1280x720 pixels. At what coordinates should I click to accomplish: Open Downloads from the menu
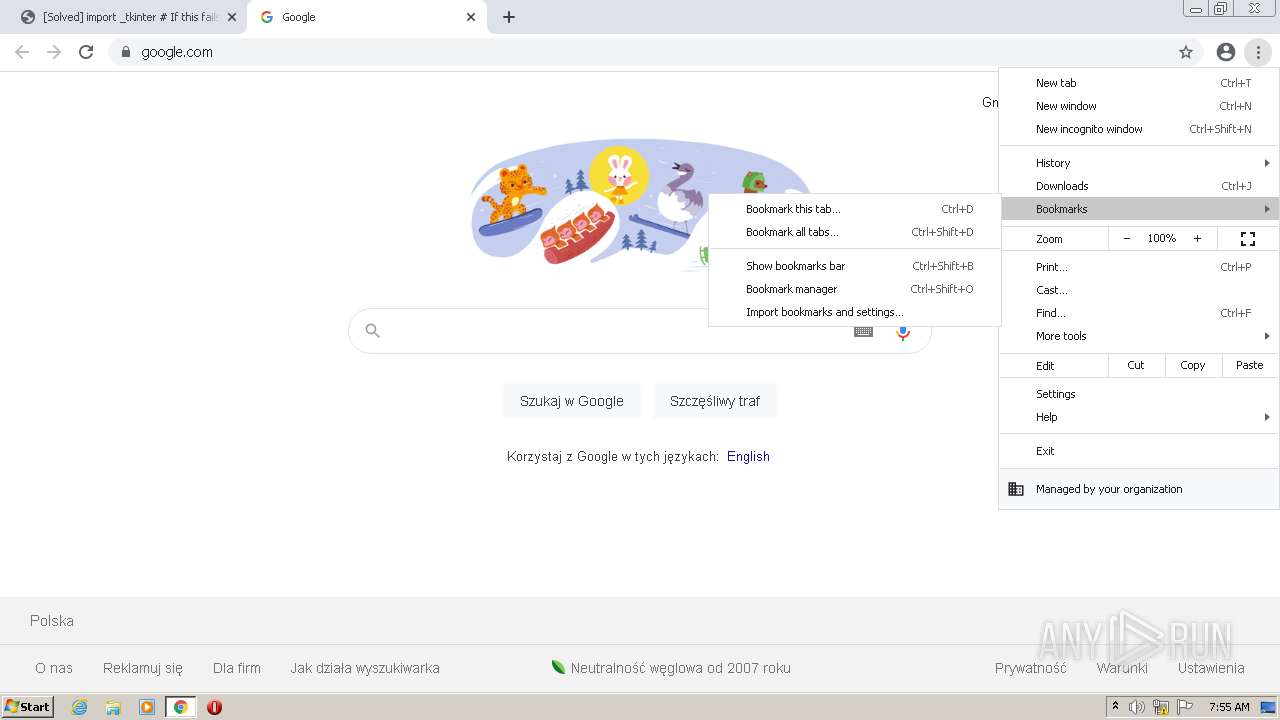1139,186
